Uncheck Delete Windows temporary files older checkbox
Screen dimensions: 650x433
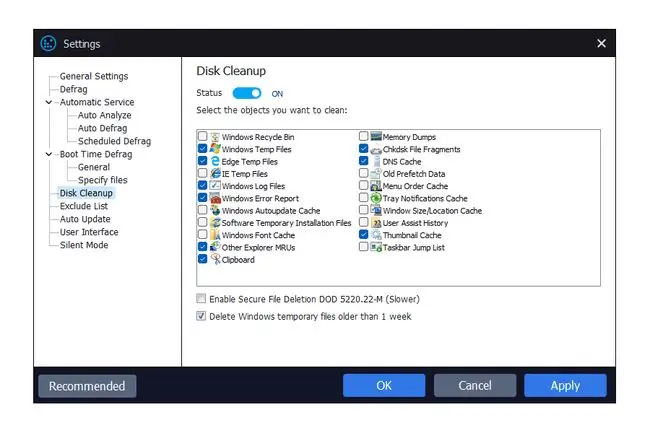(201, 316)
